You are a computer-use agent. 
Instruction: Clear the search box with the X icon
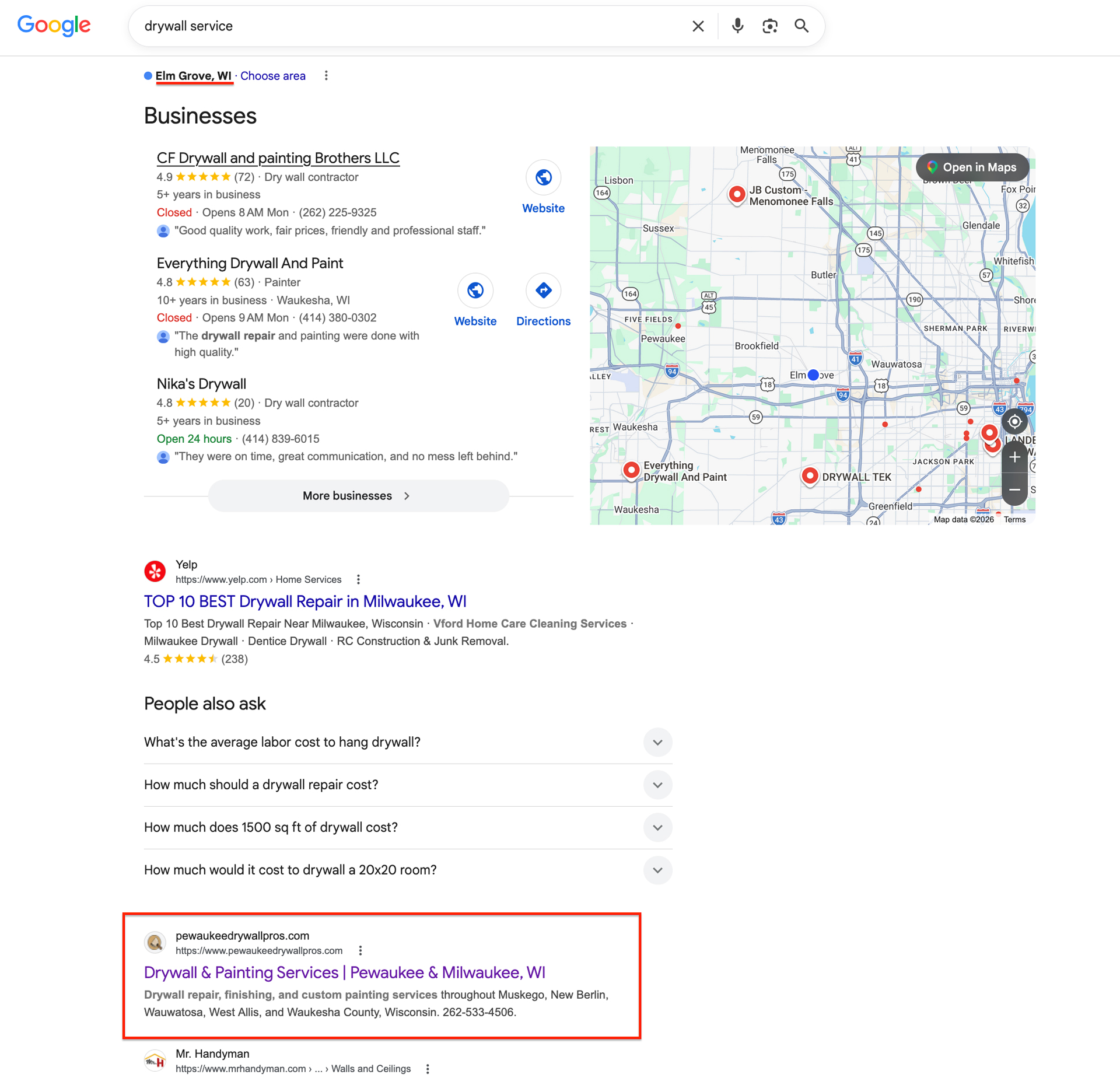pyautogui.click(x=698, y=26)
